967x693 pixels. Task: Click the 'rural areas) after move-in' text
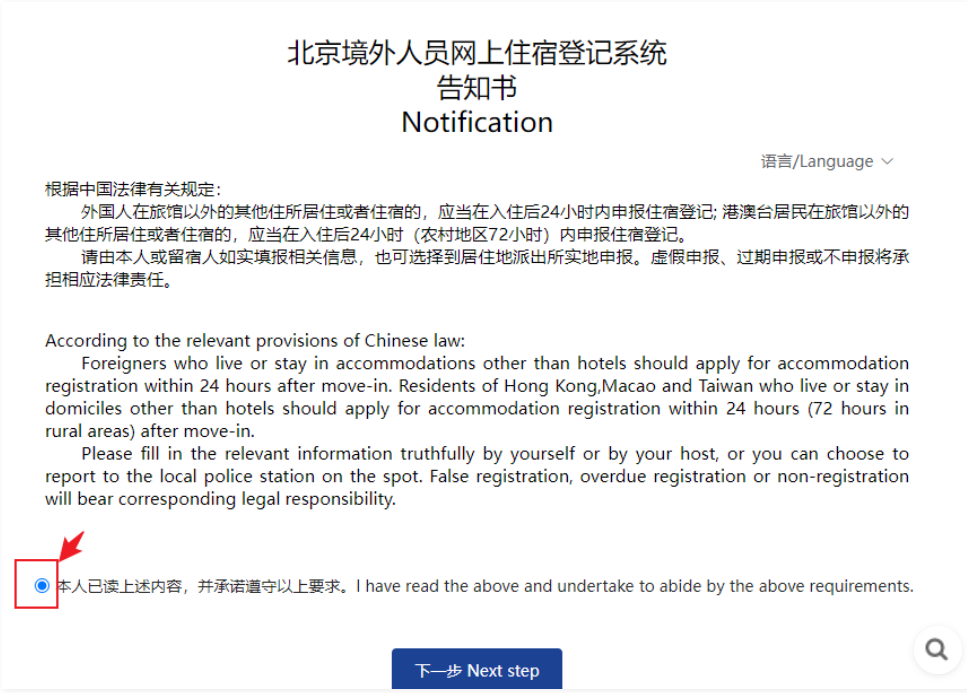point(150,431)
